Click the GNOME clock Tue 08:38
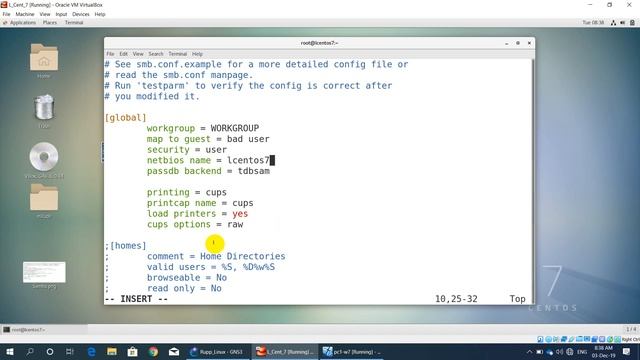The image size is (640, 360). pyautogui.click(x=593, y=22)
